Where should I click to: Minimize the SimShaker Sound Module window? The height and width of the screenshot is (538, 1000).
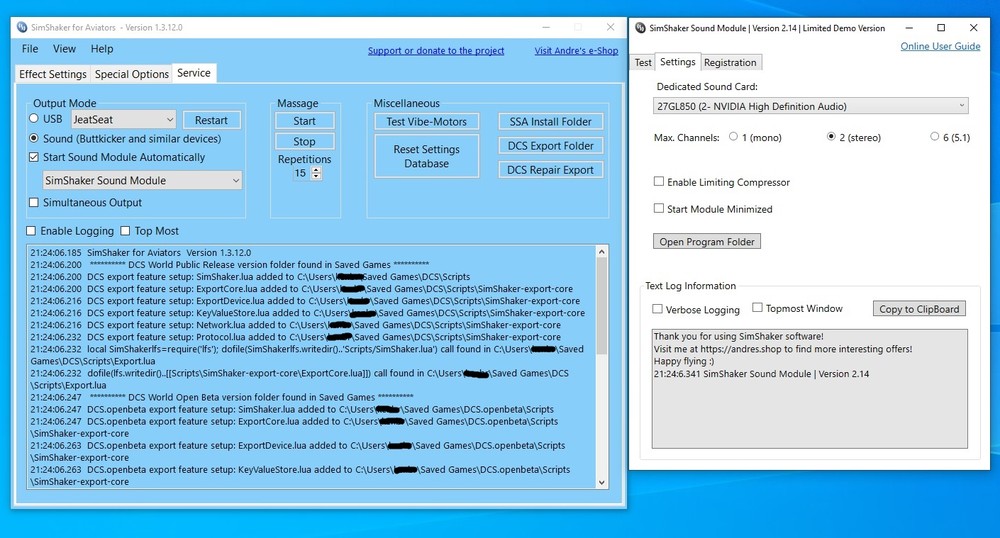pyautogui.click(x=909, y=27)
